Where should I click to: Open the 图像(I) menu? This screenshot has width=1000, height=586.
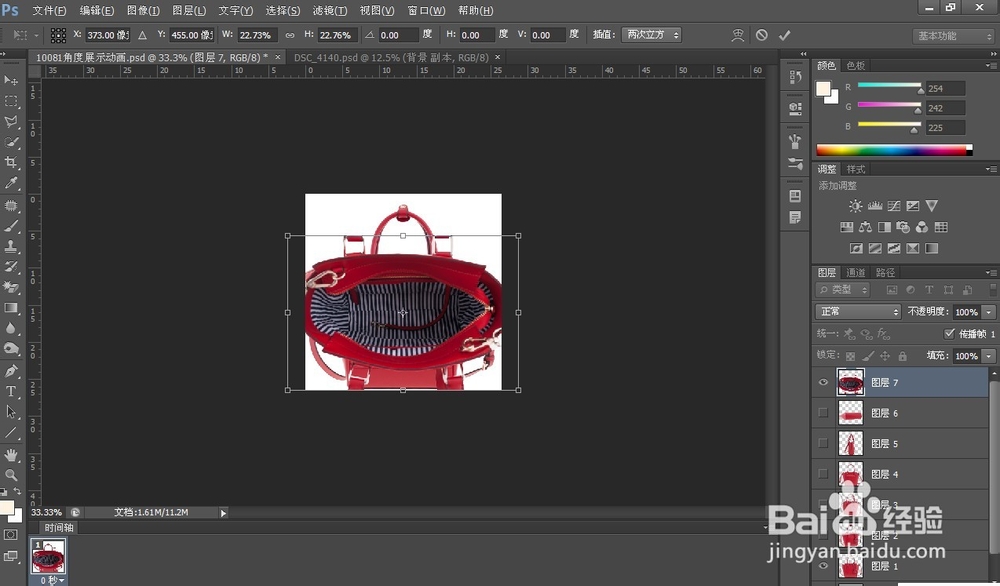pos(143,11)
